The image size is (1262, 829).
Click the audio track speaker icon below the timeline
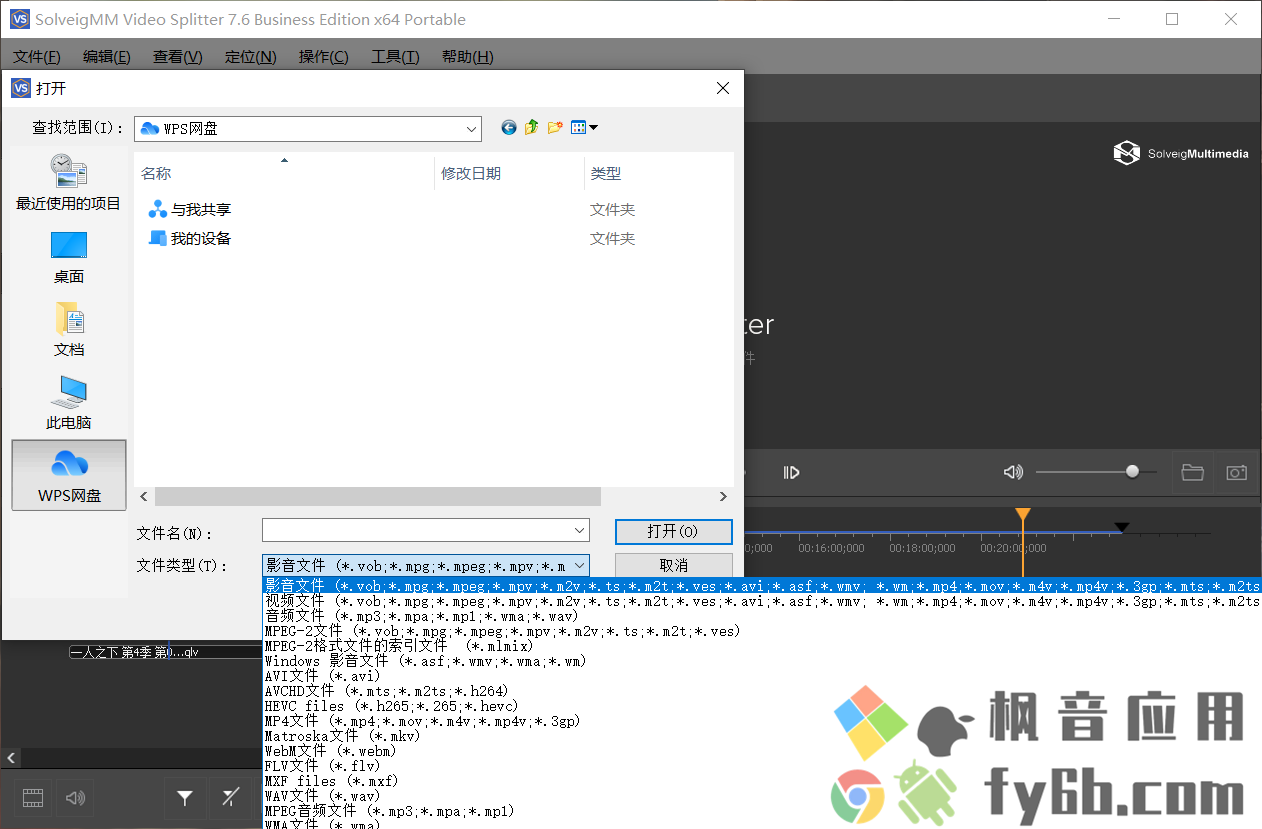(75, 798)
